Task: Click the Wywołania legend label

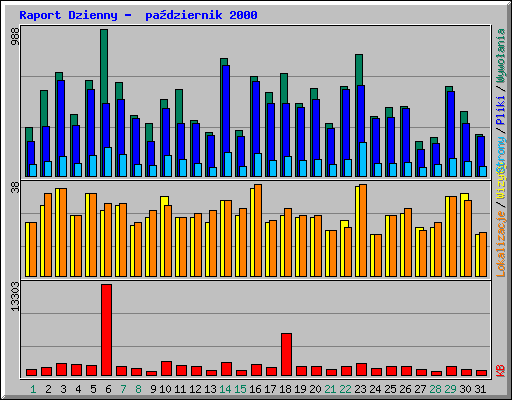Action: tap(501, 55)
